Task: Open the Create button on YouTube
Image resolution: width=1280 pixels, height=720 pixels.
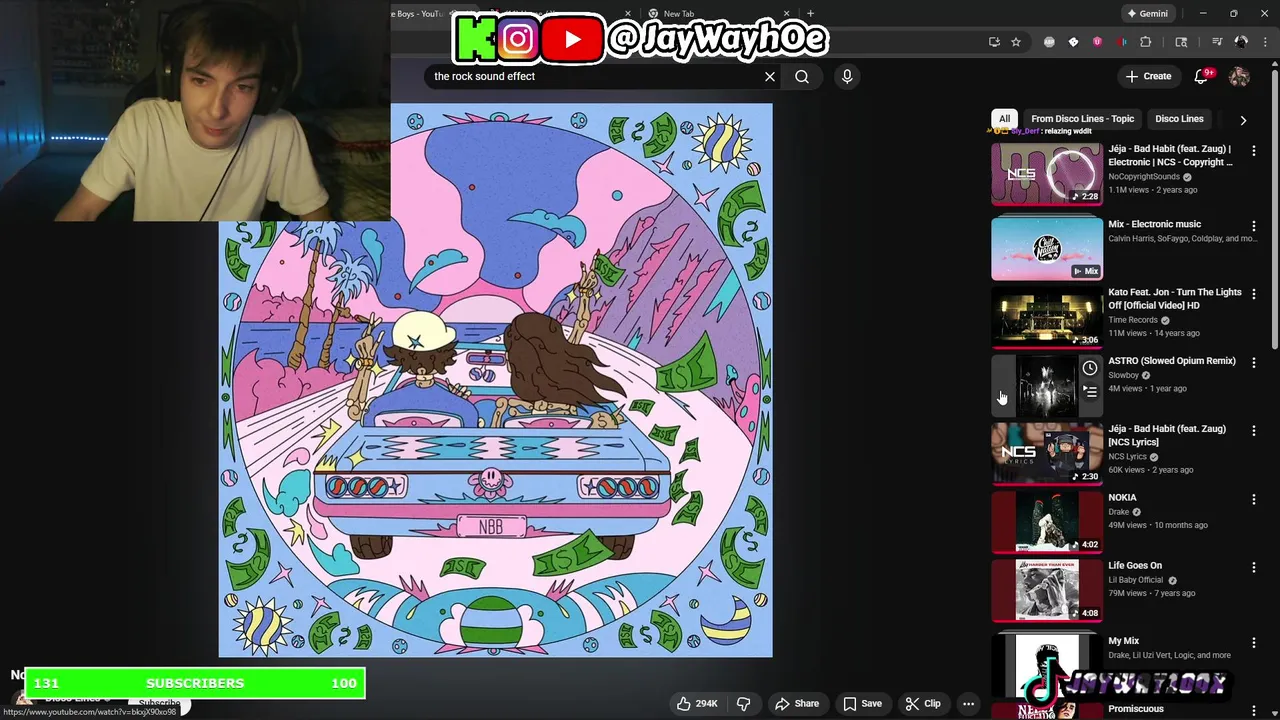Action: point(1148,76)
